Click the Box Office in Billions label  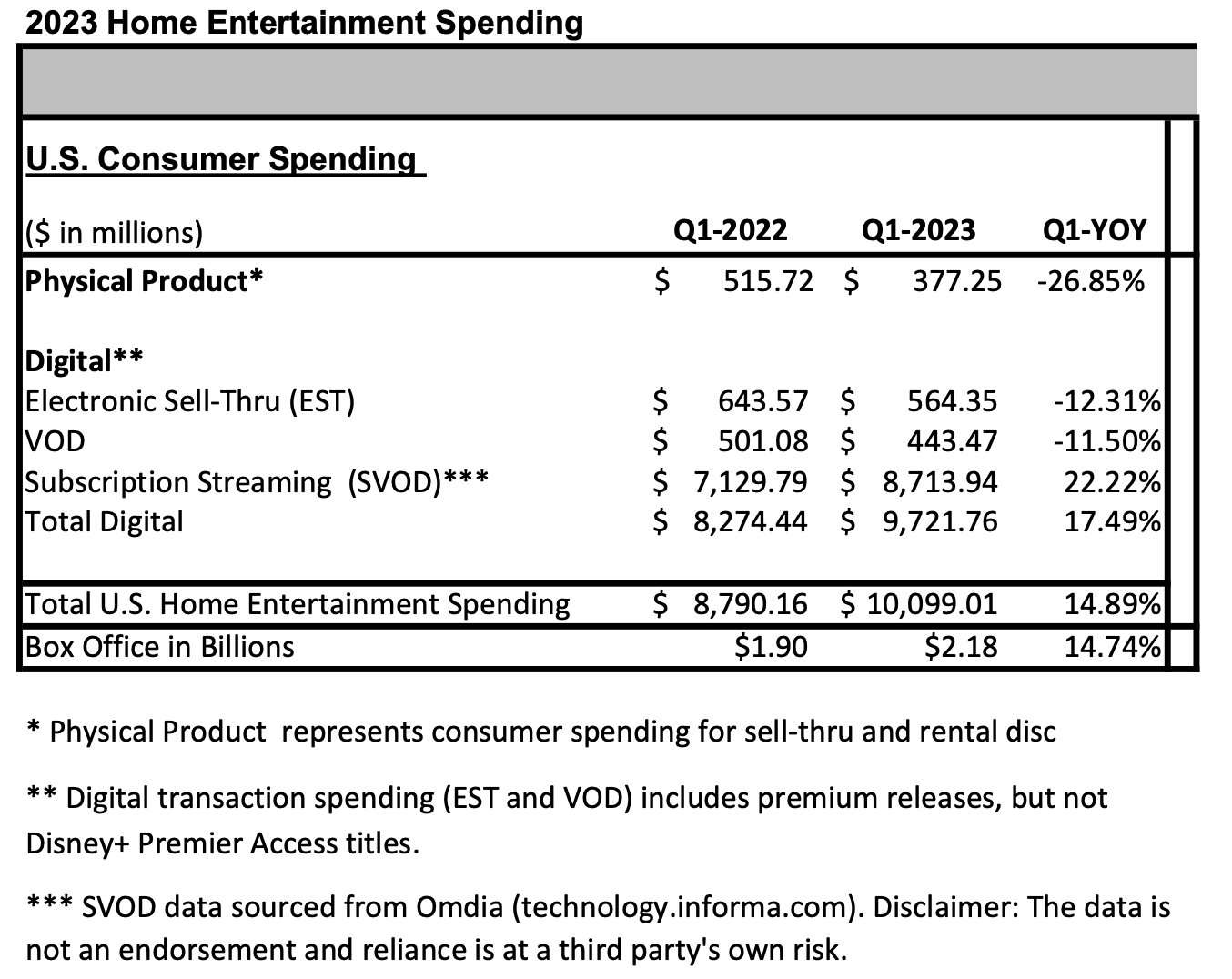click(x=160, y=647)
